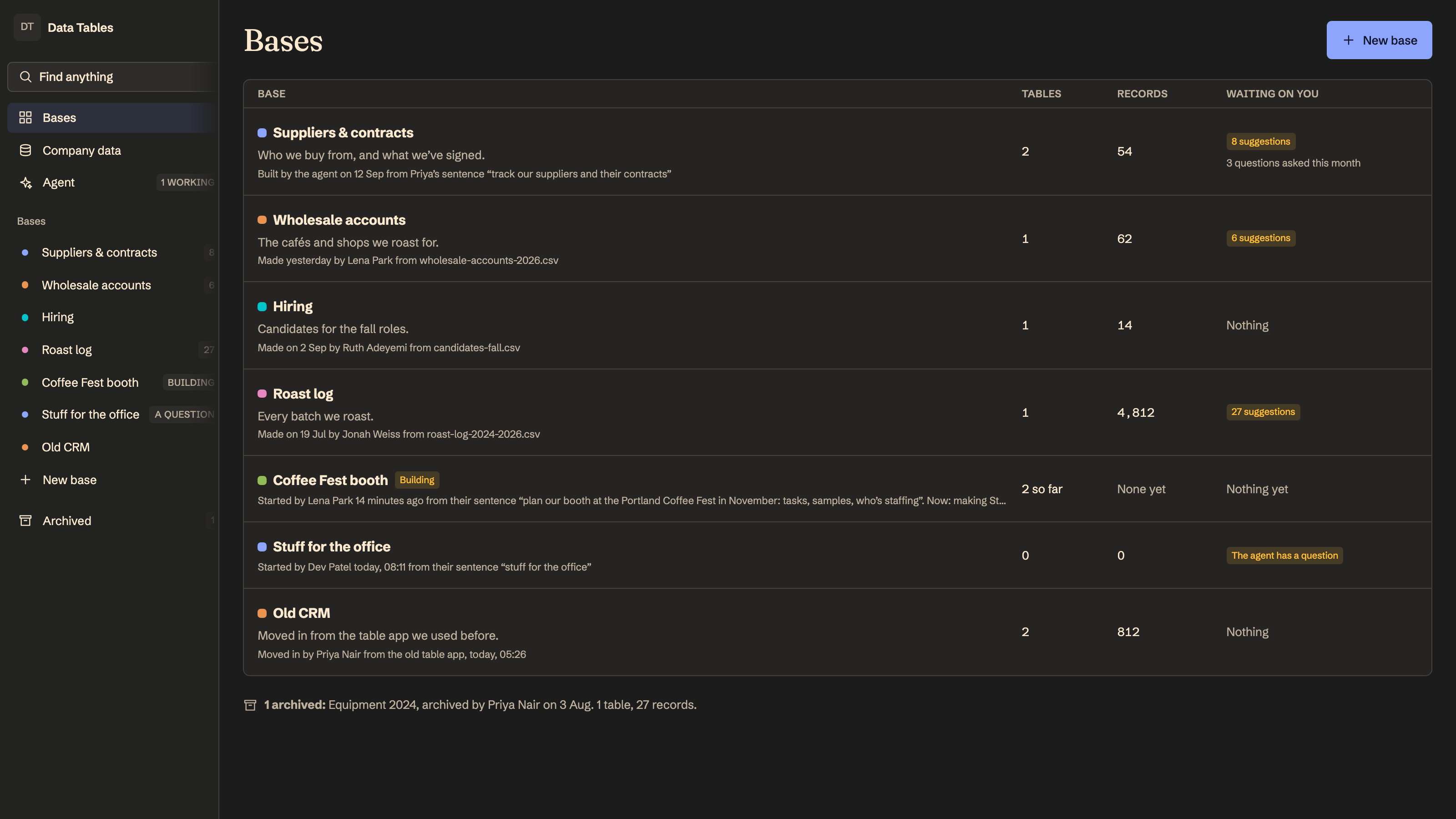The image size is (1456, 819).
Task: Click the archive icon beside '1 archived' footer
Action: coord(250,705)
